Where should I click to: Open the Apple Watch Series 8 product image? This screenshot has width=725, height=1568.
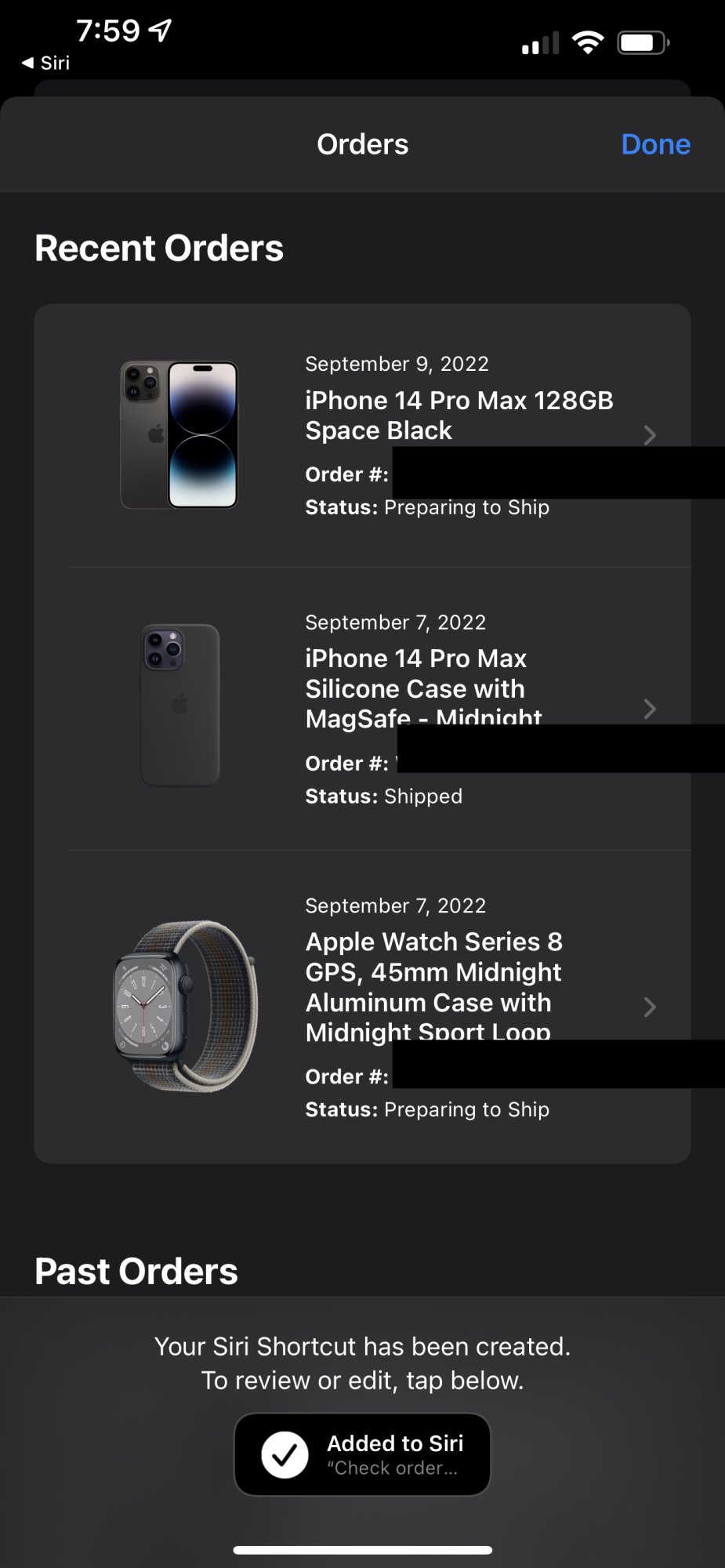click(185, 1006)
